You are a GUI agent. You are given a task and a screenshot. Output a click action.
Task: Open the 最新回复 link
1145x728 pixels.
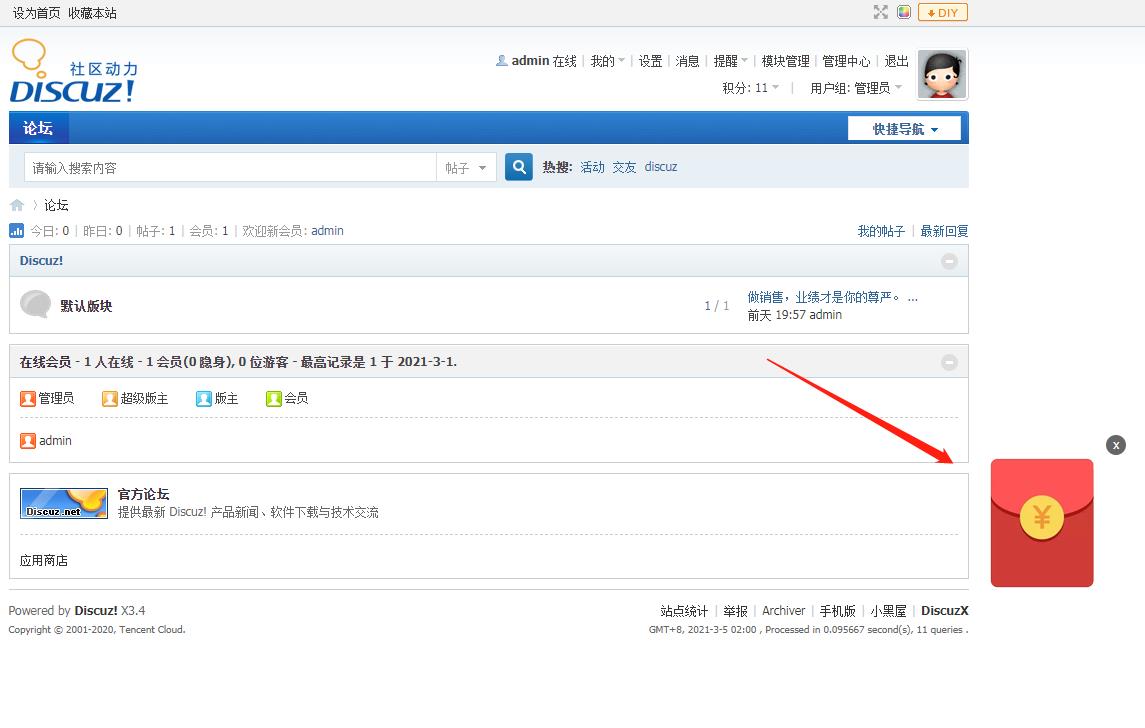944,231
